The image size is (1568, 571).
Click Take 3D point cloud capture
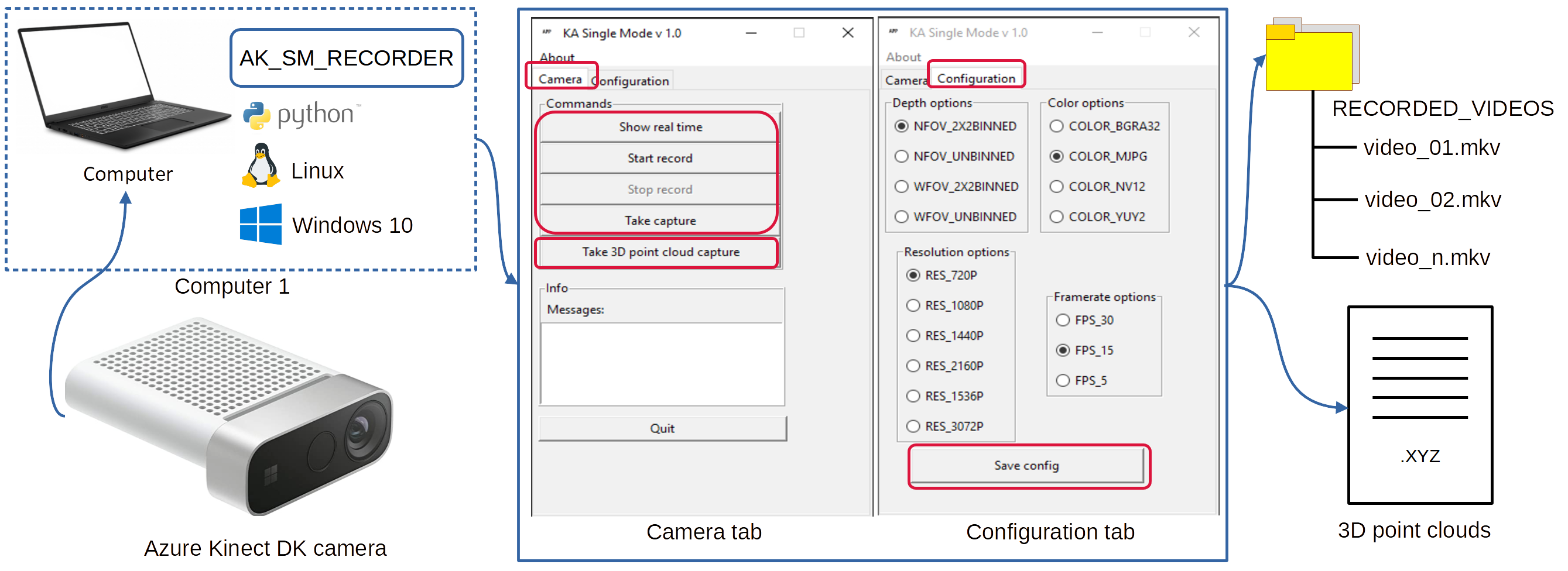tap(660, 252)
